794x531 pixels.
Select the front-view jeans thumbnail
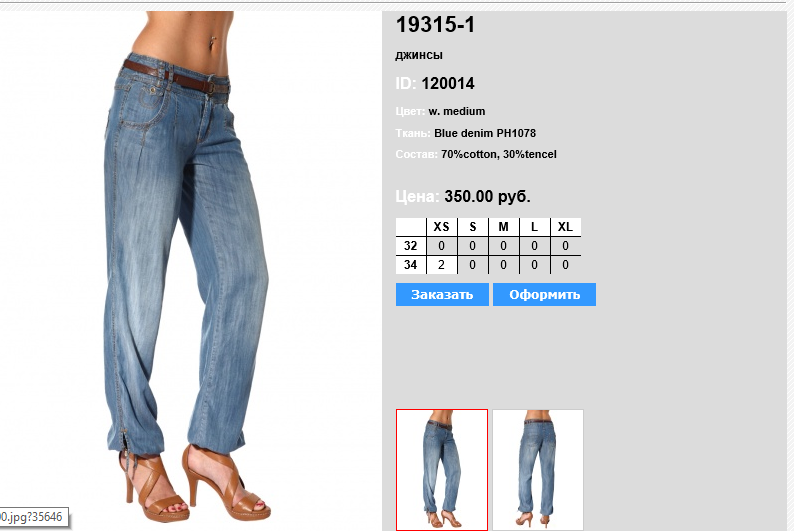coord(442,470)
